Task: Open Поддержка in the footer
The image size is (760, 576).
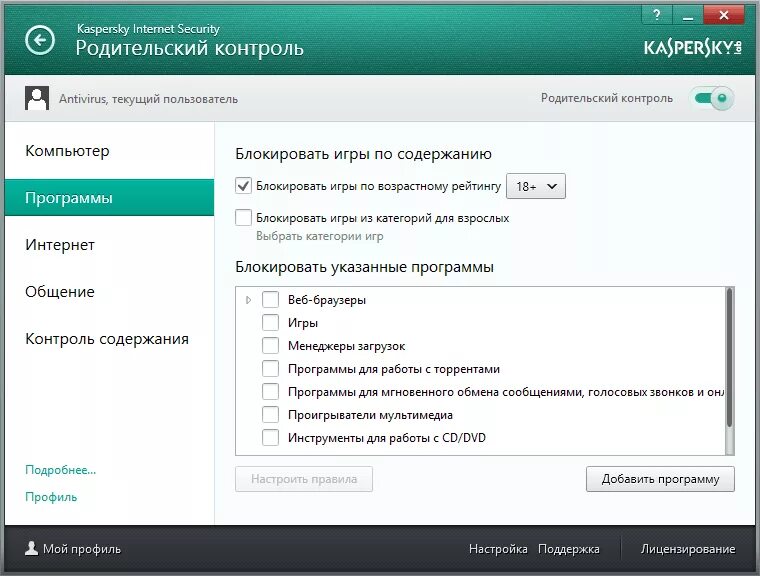Action: pos(569,549)
